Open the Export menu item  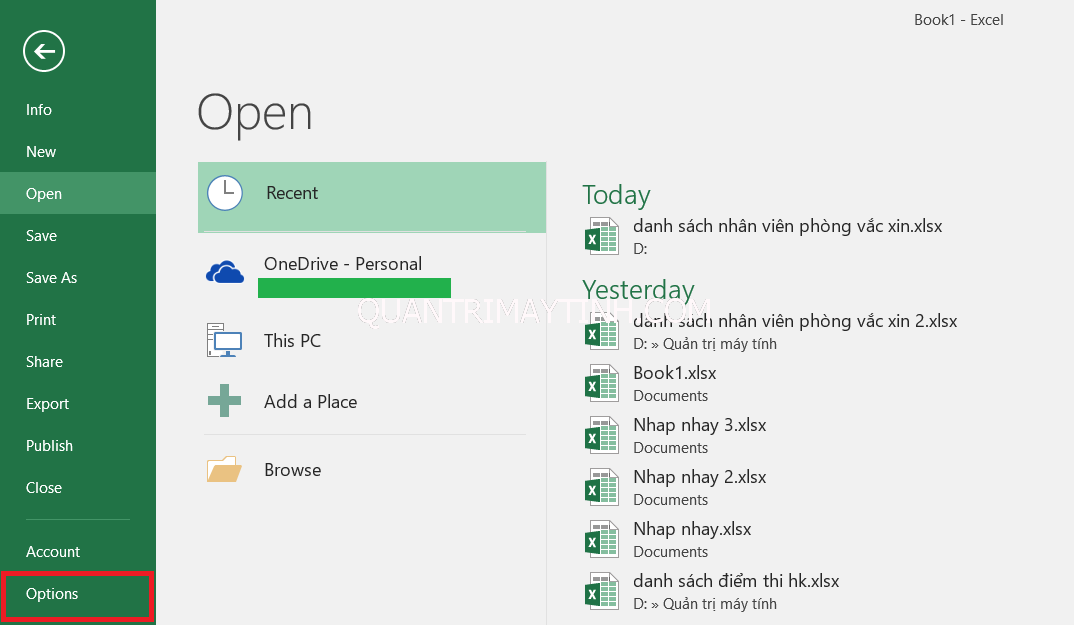pyautogui.click(x=47, y=404)
